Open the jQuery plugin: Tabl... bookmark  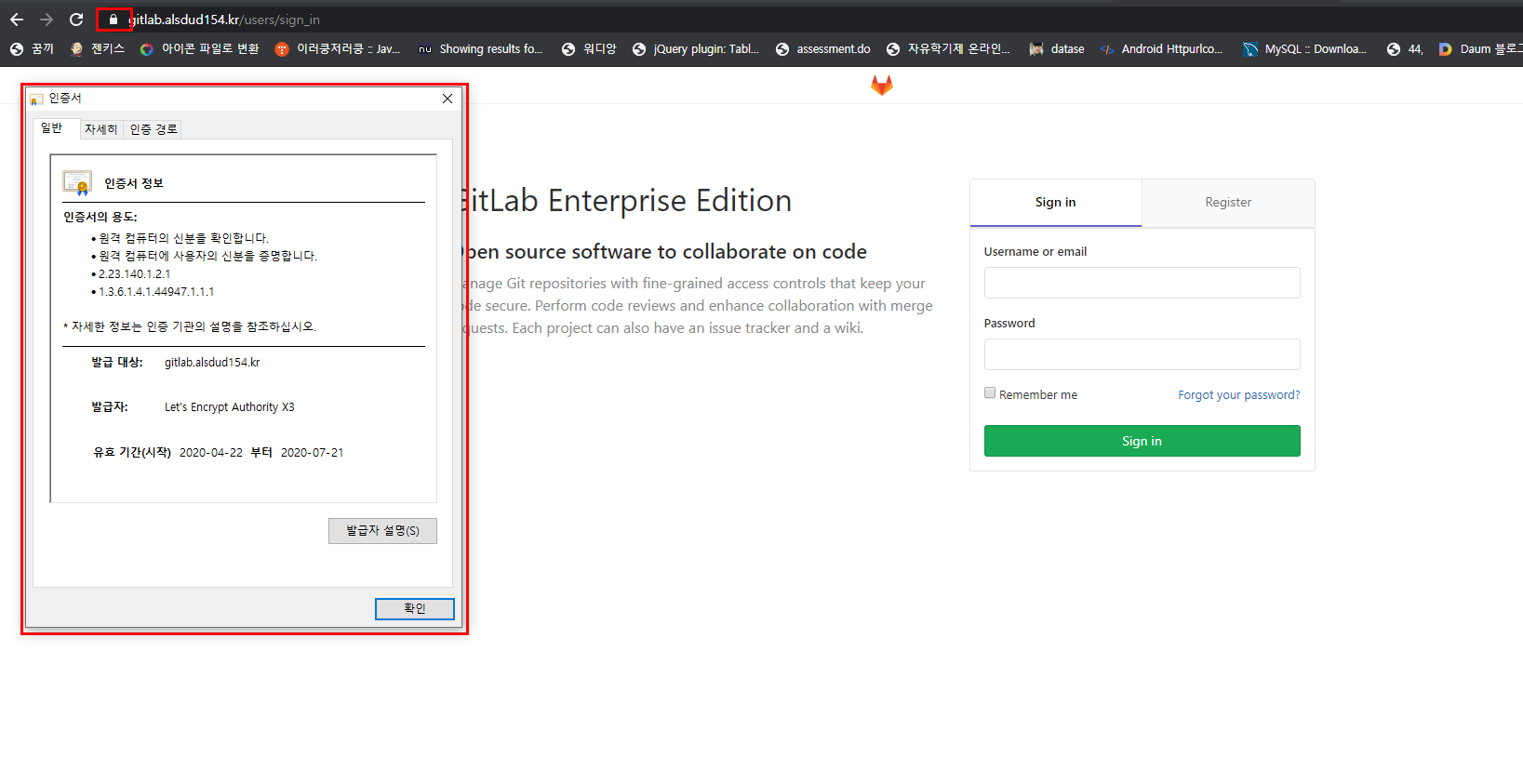click(695, 49)
